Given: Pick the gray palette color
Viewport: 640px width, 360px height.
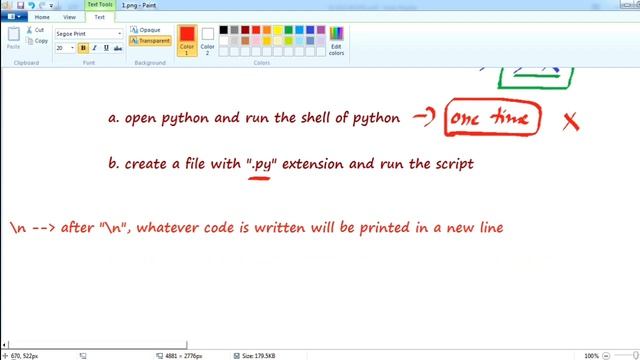Looking at the screenshot, I should coord(234,30).
